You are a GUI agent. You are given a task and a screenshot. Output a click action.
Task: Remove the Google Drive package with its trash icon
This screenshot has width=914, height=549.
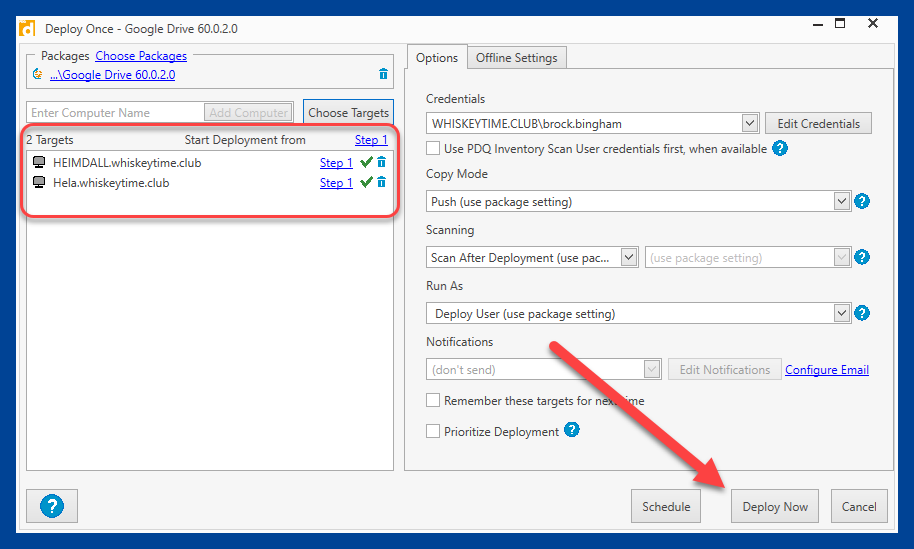[383, 74]
